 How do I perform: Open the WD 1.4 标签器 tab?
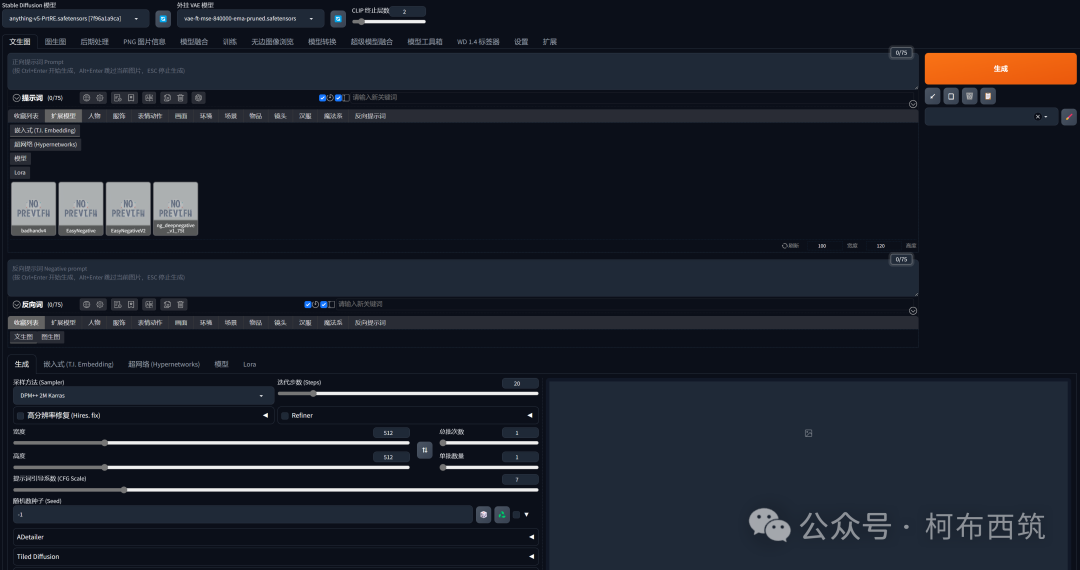point(478,42)
